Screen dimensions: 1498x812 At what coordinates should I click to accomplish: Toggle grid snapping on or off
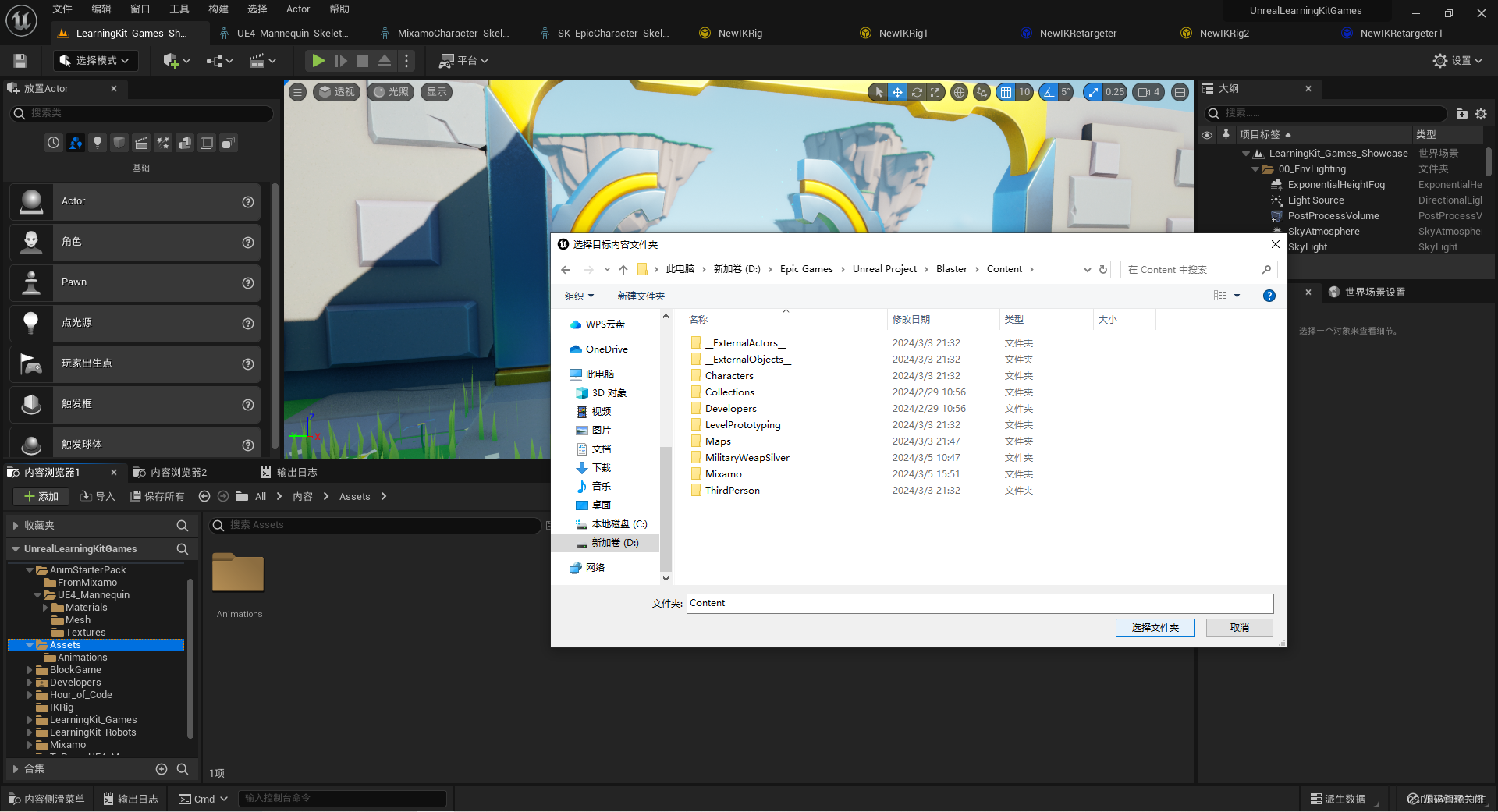pyautogui.click(x=1006, y=92)
